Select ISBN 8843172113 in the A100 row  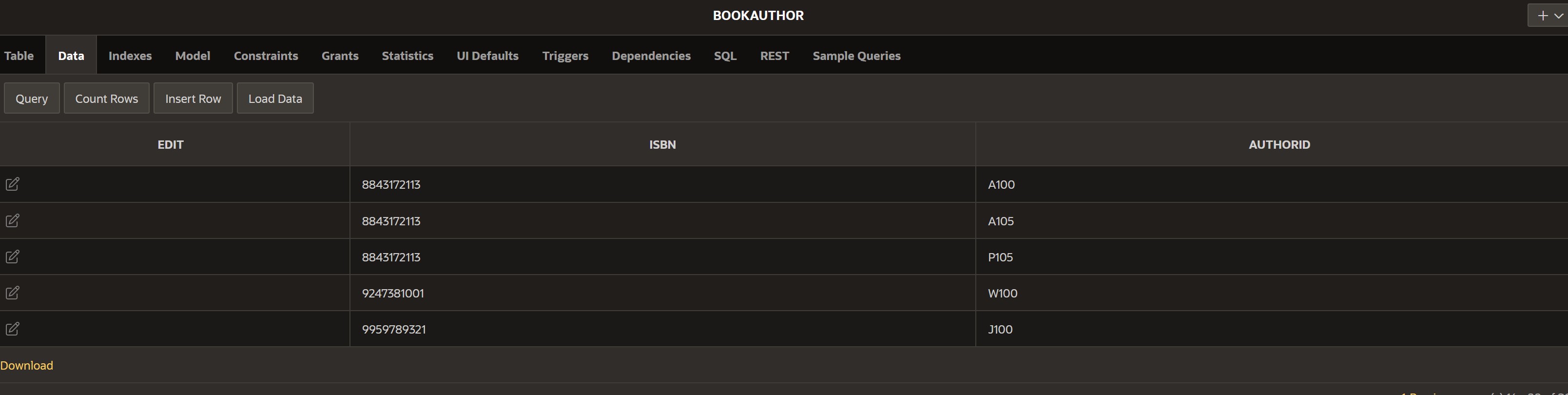[x=662, y=184]
